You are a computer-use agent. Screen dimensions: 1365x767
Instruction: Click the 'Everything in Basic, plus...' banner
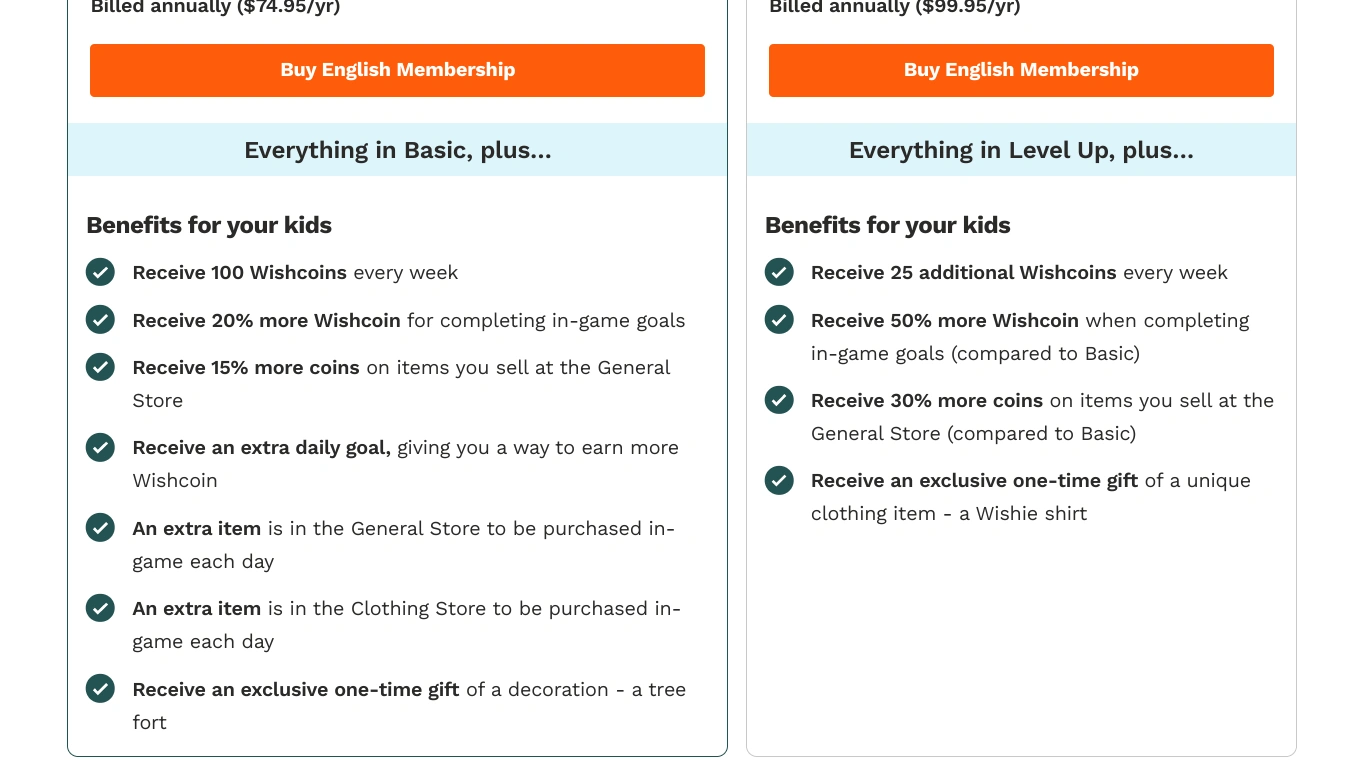[x=397, y=150]
